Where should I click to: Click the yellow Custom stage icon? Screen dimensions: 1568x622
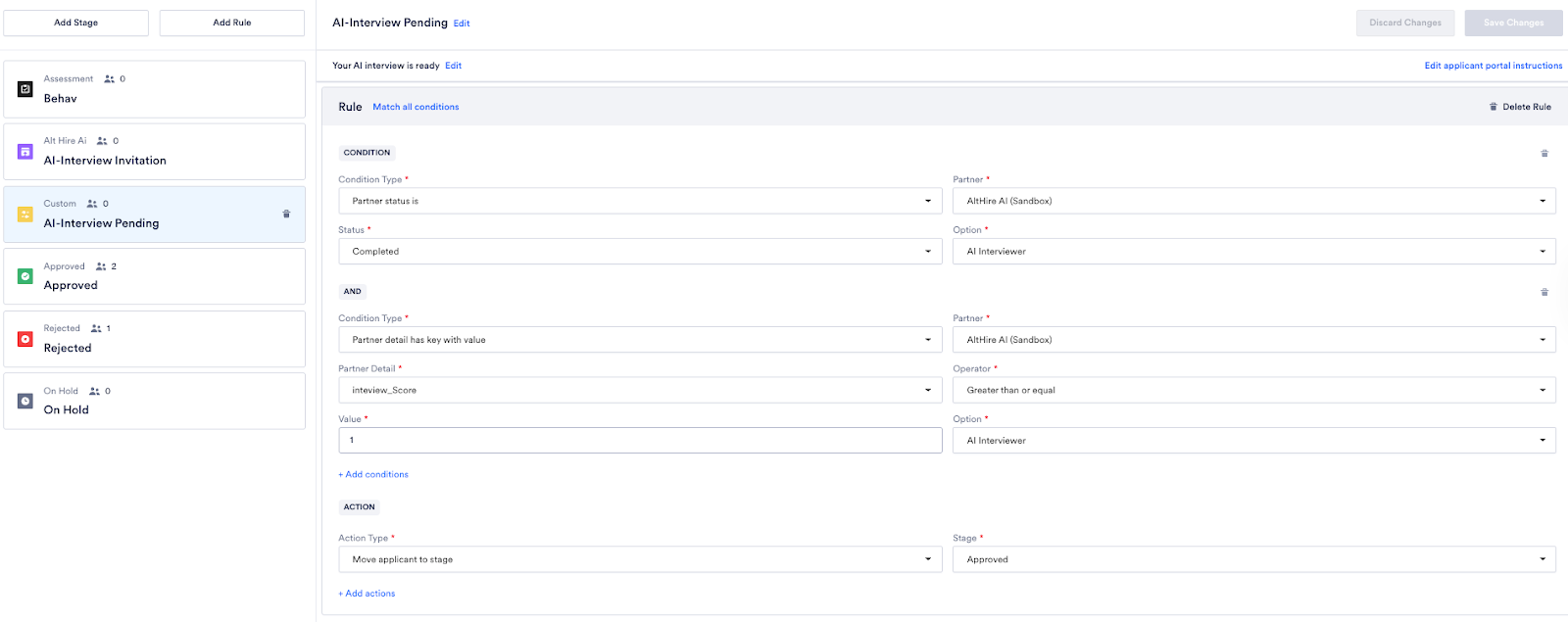click(25, 215)
